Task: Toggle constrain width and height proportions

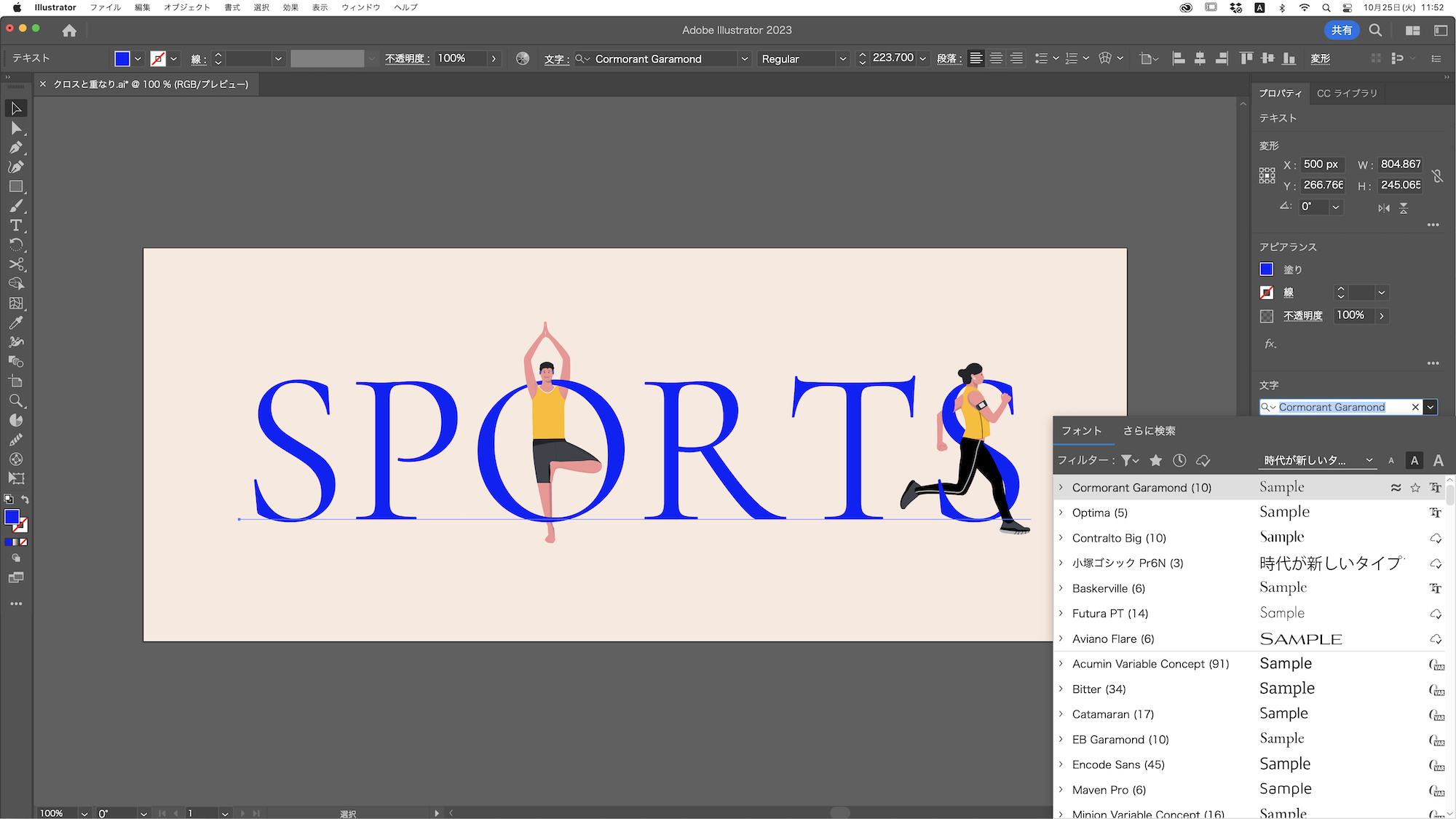Action: [x=1437, y=175]
